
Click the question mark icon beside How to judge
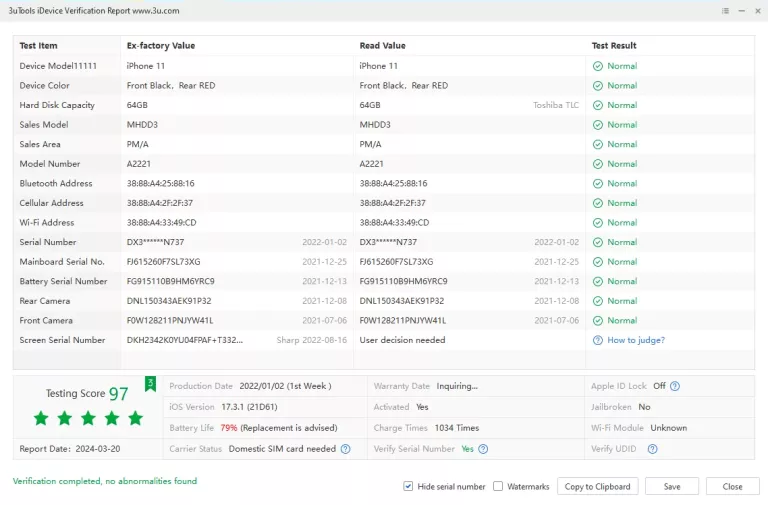(598, 340)
